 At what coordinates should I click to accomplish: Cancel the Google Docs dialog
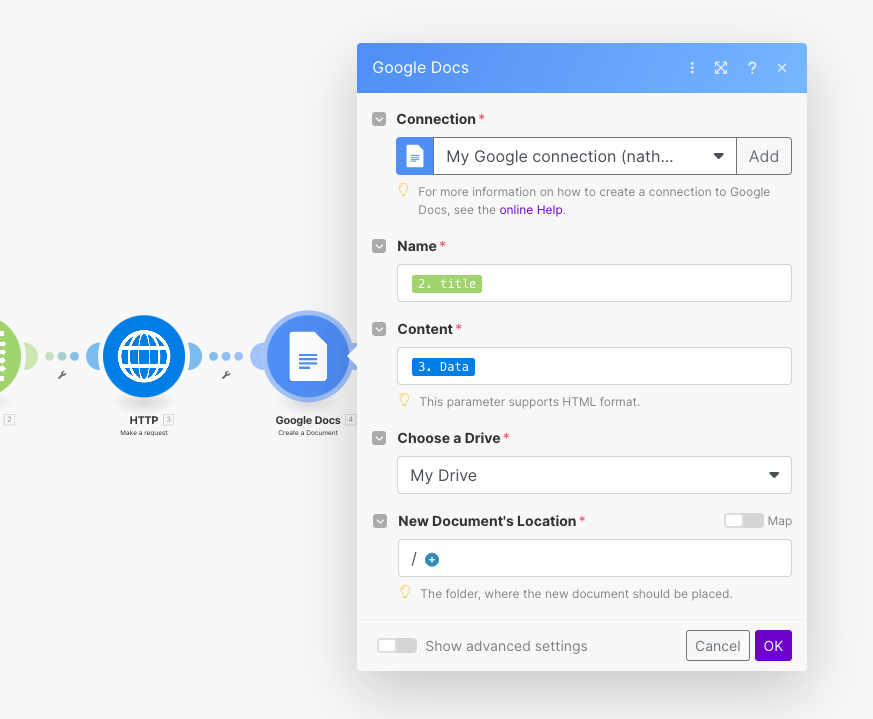[718, 645]
